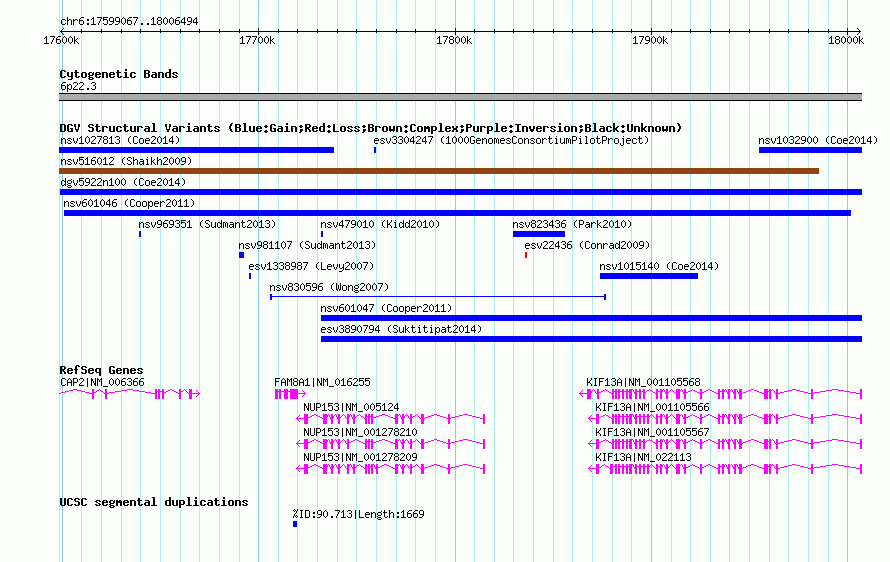Open the nsv601046 (Cooper2011) variant label
Viewport: 890px width, 562px height.
pyautogui.click(x=129, y=203)
